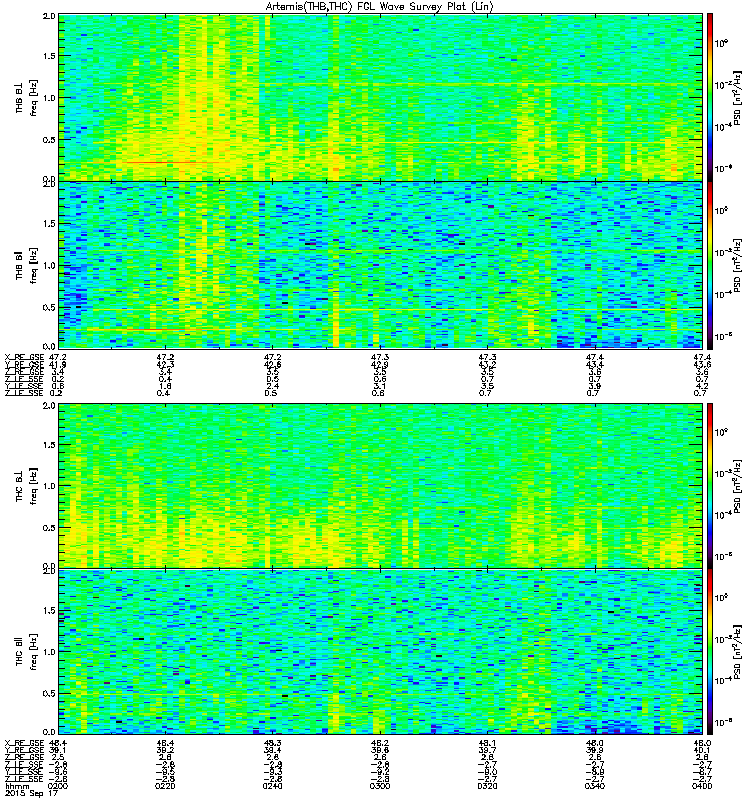Click the '4.2' Y_LE_SSE value under THB

(702, 386)
